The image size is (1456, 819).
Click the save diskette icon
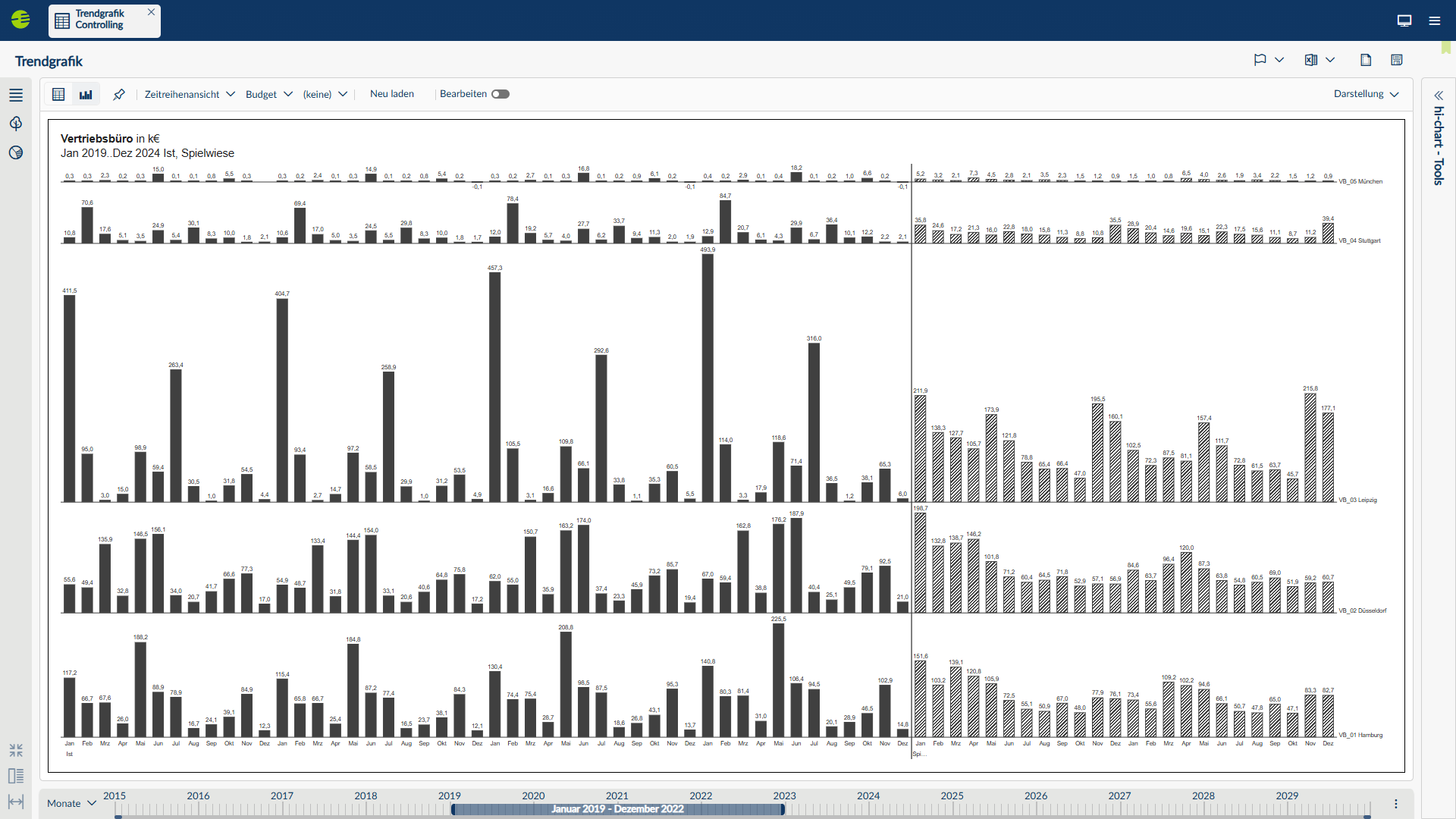tap(1397, 60)
